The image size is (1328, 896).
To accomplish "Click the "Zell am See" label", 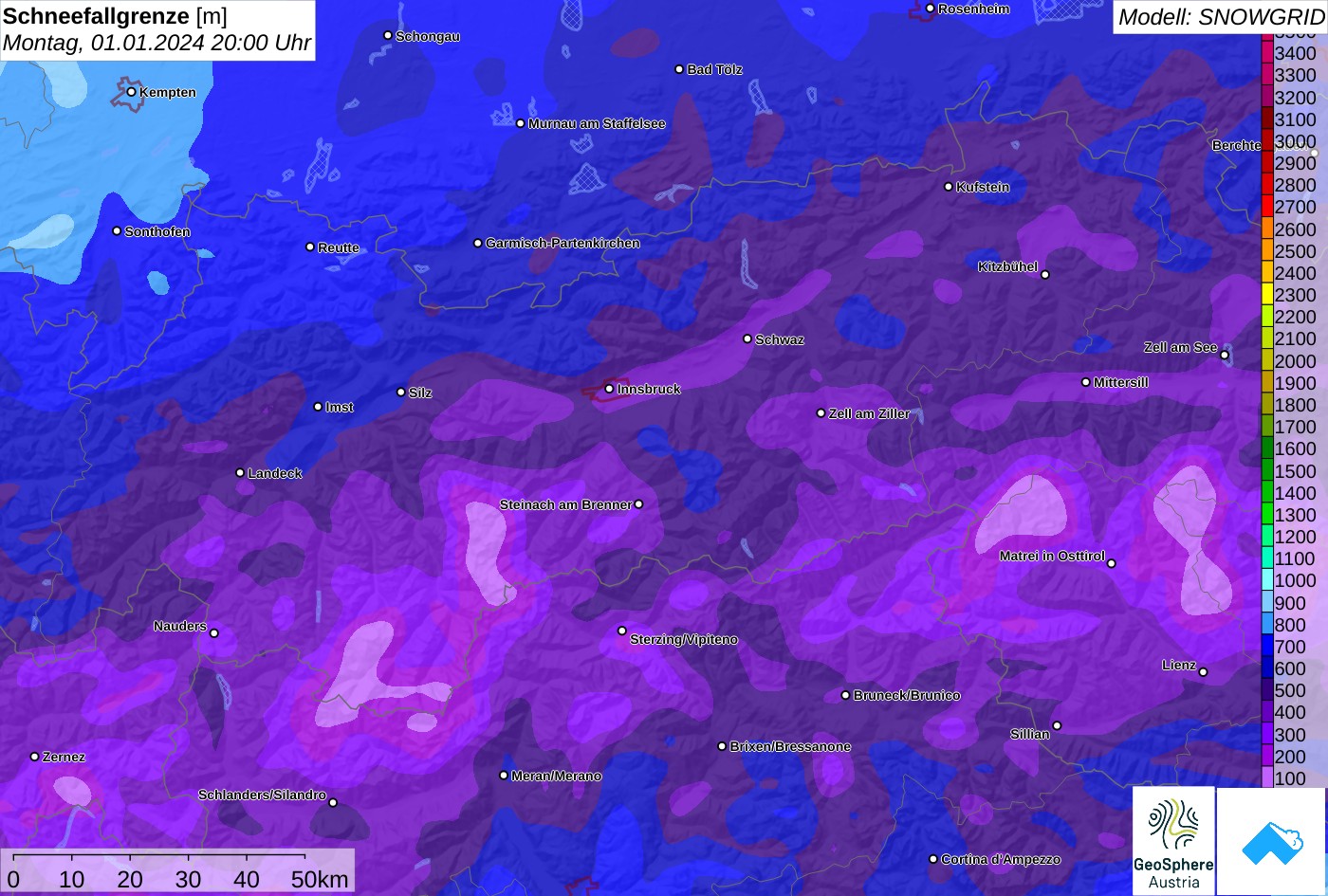I will point(1180,348).
